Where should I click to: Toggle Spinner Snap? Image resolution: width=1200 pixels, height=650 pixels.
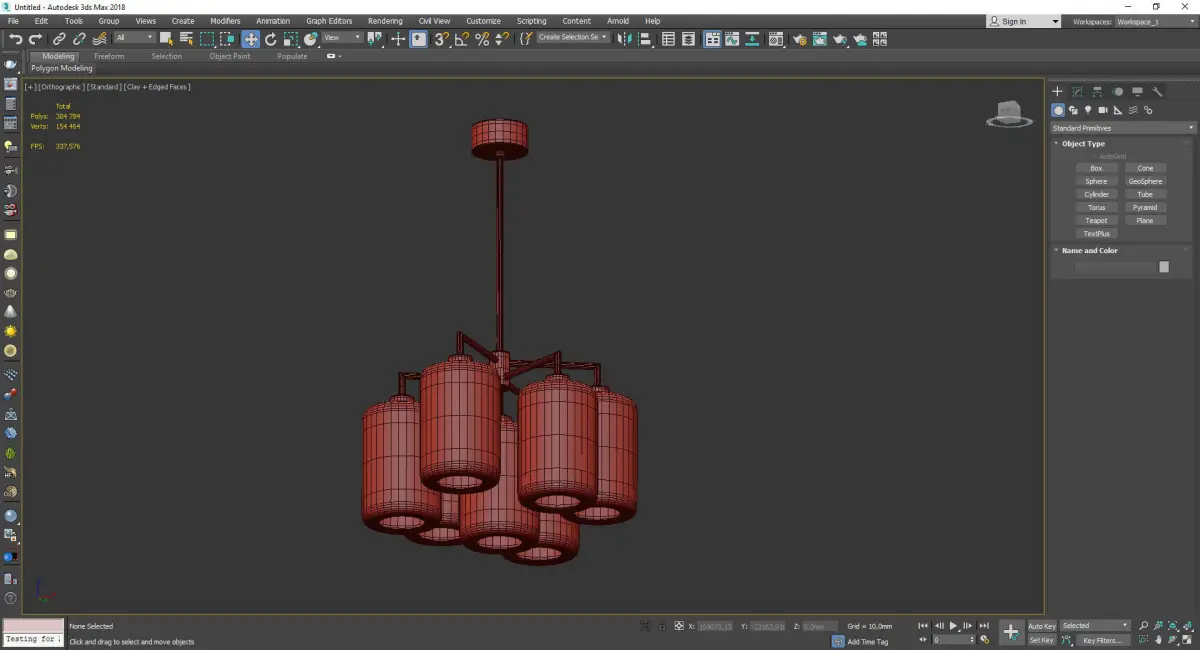[503, 39]
